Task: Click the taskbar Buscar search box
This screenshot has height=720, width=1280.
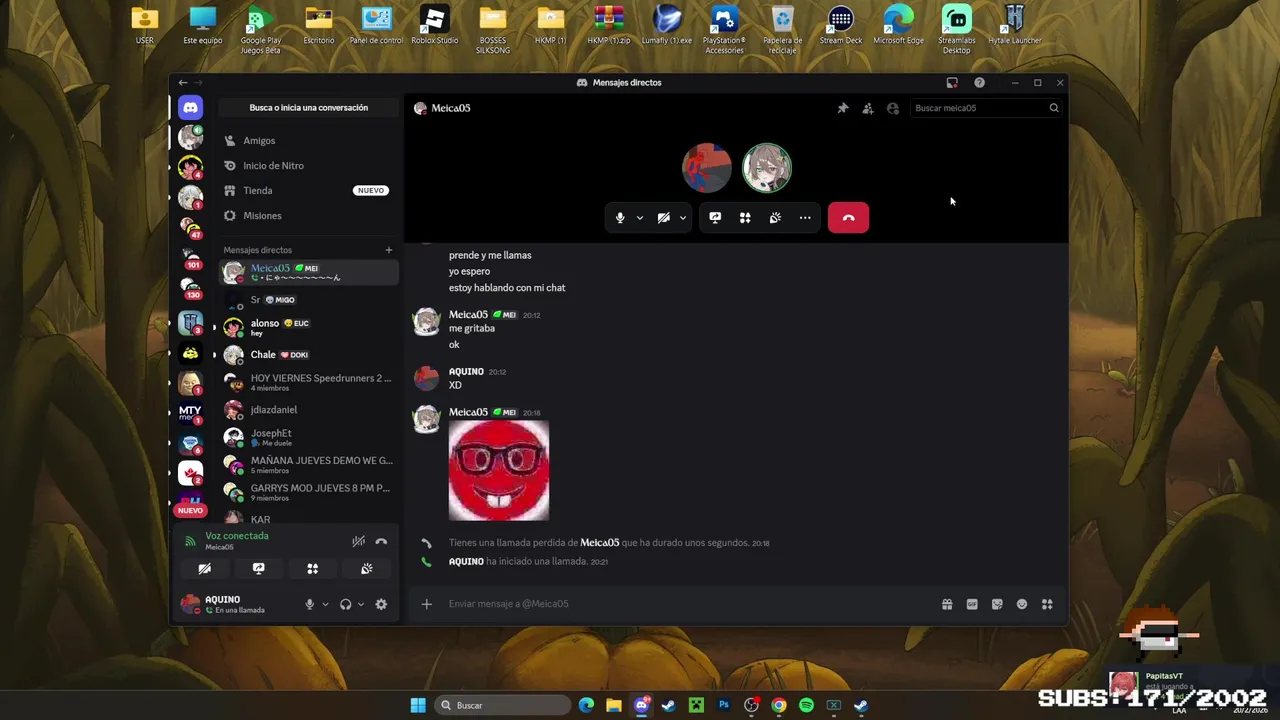Action: pyautogui.click(x=504, y=706)
